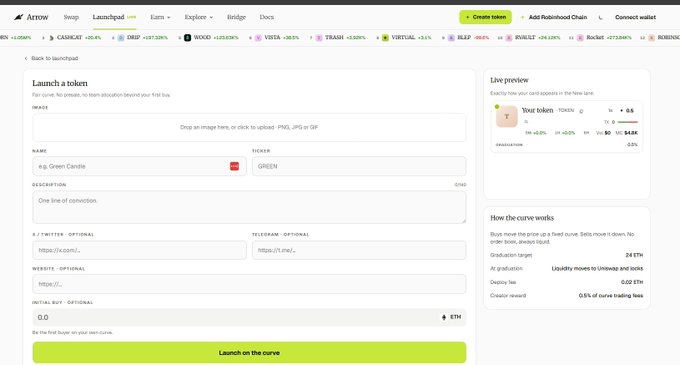
Task: Click the TX buy/sell ratio bar
Action: [628, 122]
